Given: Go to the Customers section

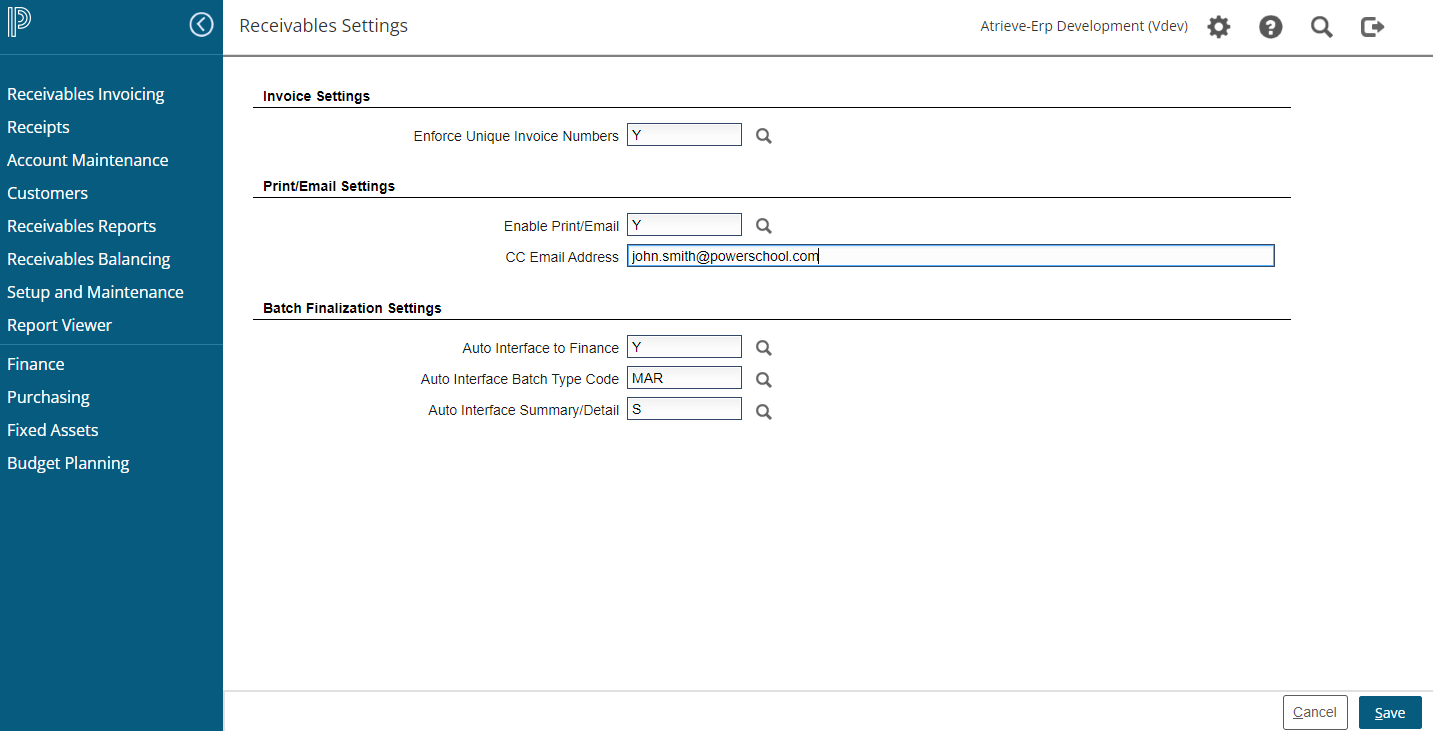Looking at the screenshot, I should [x=47, y=193].
